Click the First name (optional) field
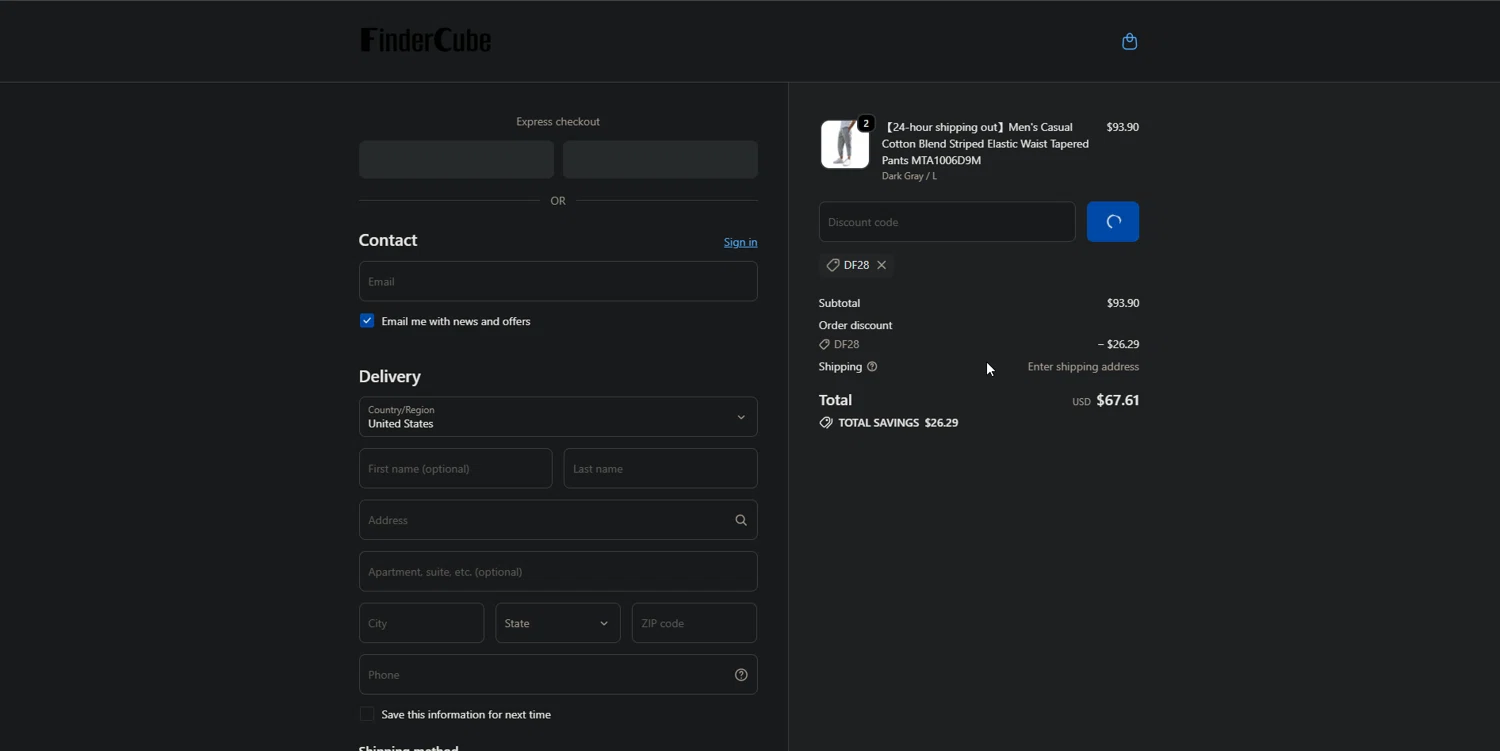Screen dimensions: 1500x751 tap(456, 468)
